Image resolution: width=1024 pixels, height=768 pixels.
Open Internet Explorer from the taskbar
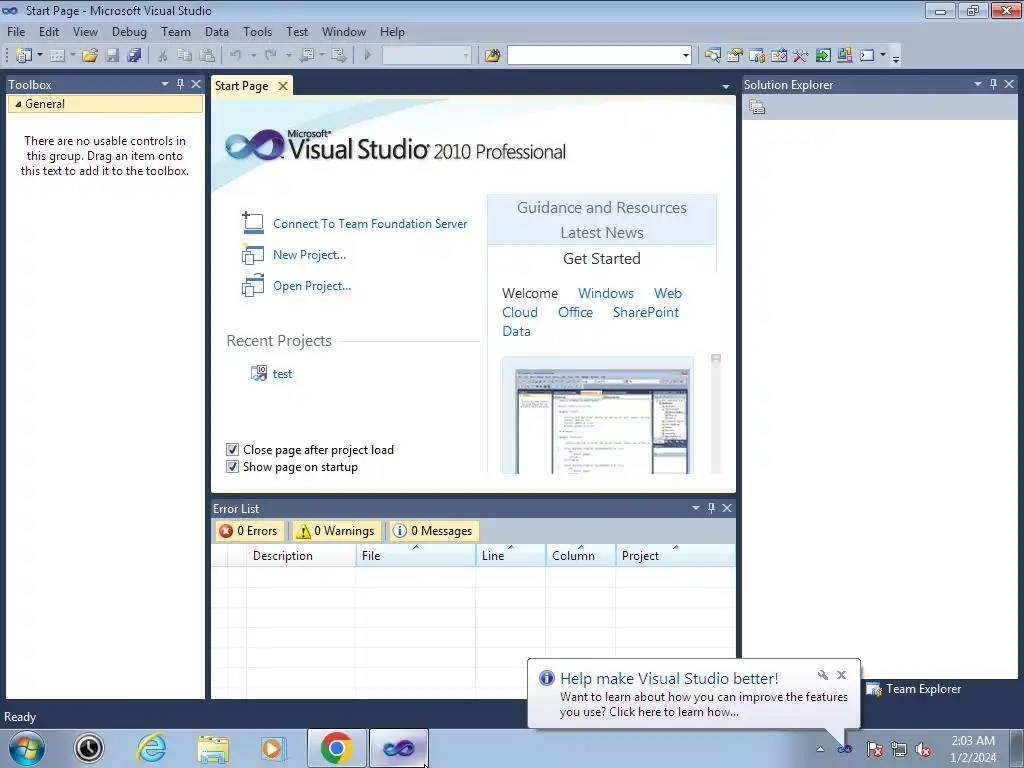pyautogui.click(x=152, y=748)
